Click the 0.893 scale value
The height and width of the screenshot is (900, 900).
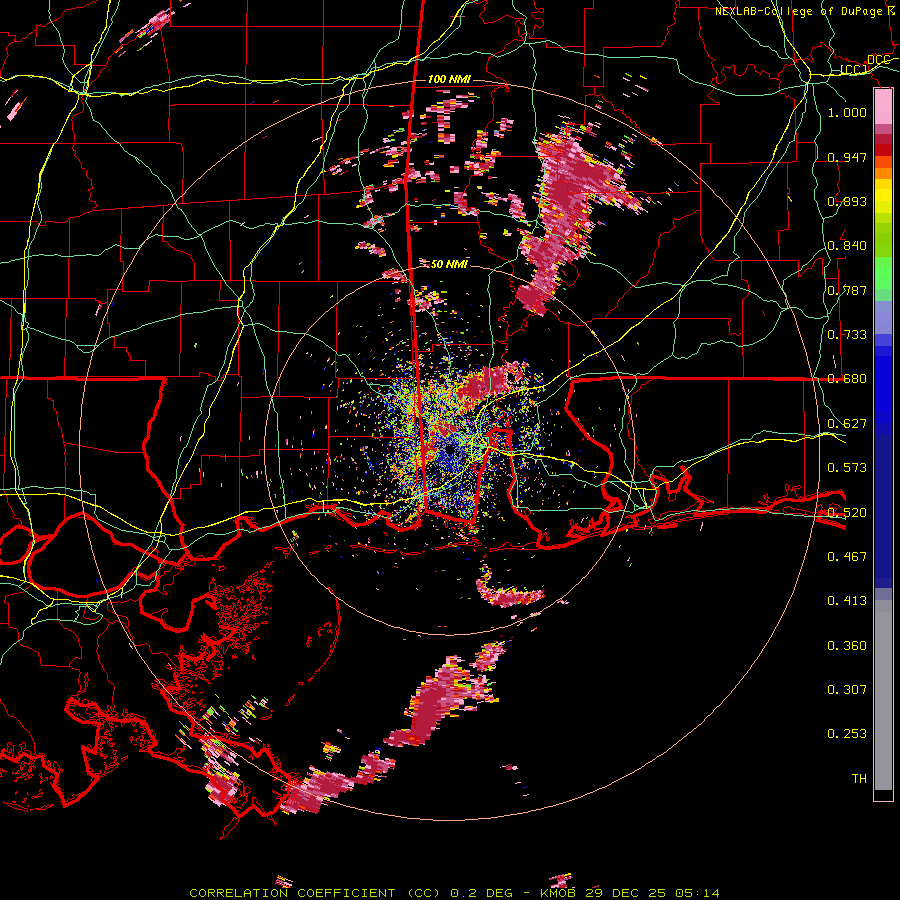[x=847, y=201]
